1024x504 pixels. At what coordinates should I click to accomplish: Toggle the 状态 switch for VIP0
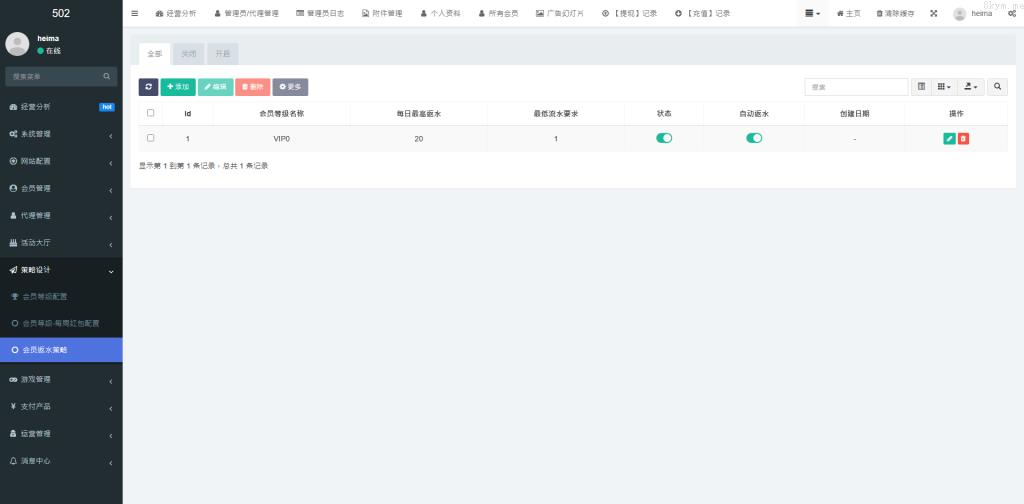(x=664, y=138)
